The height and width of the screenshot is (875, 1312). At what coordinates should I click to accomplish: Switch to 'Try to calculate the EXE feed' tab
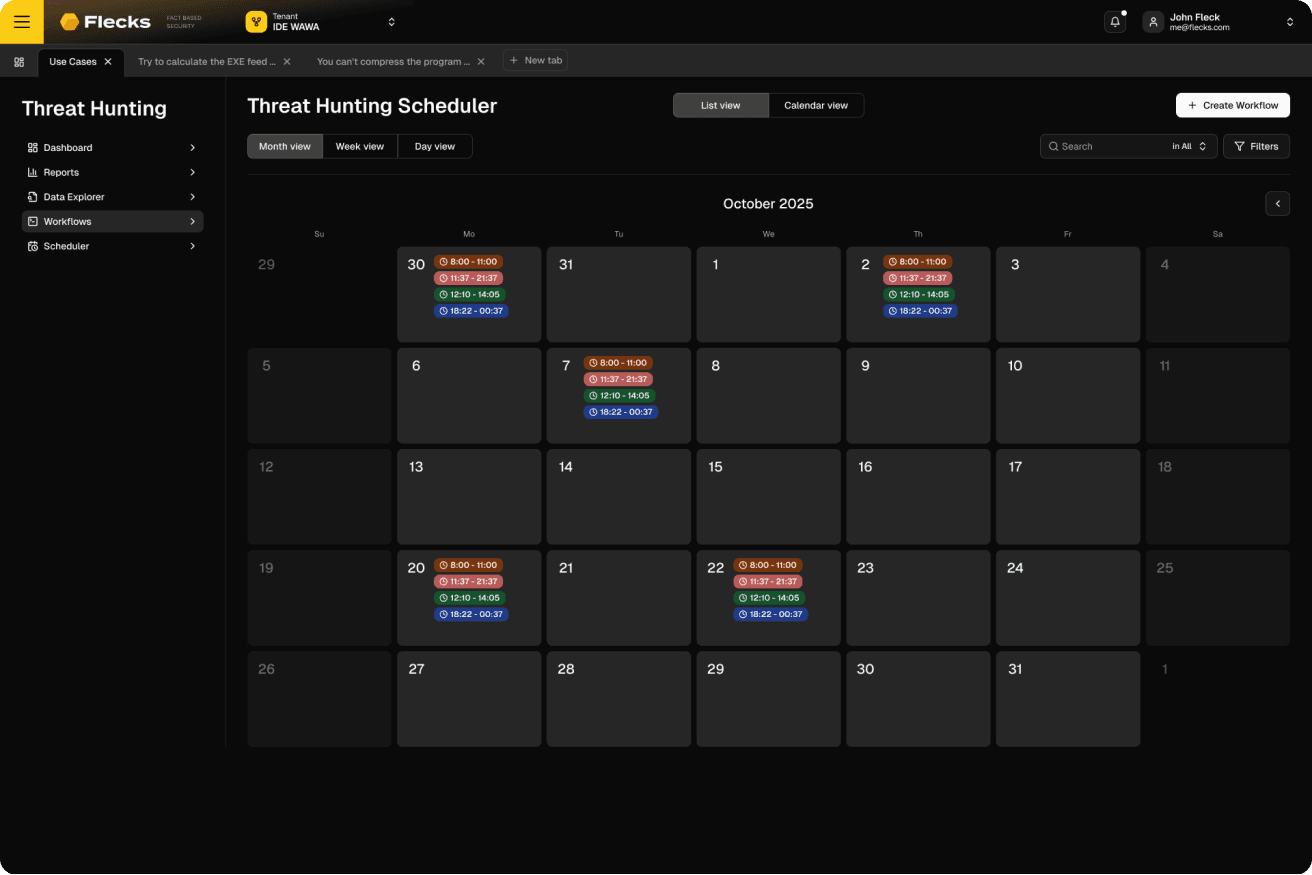point(206,62)
